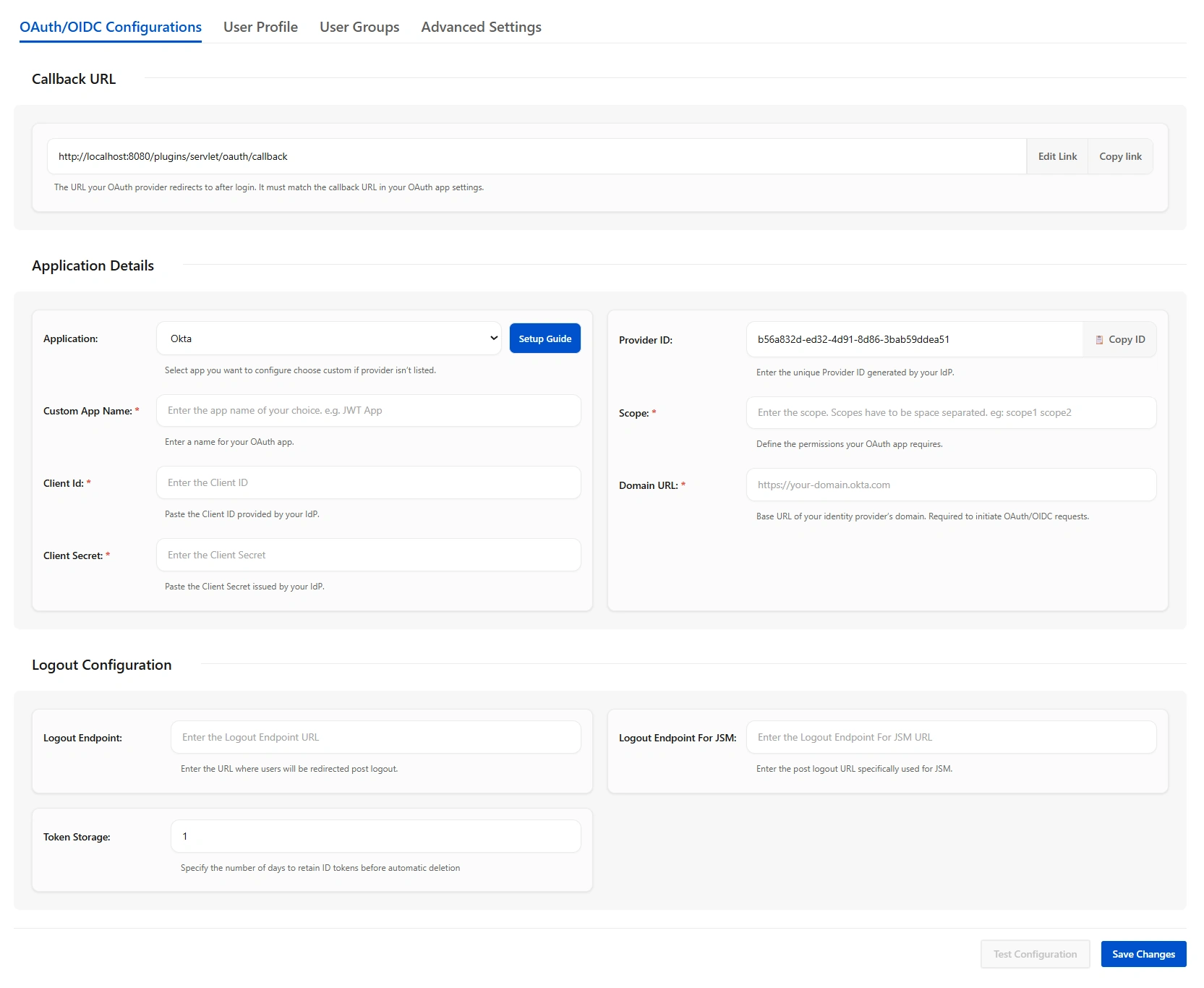Switch to the User Profile tab
This screenshot has height=988, width=1204.
click(x=260, y=27)
